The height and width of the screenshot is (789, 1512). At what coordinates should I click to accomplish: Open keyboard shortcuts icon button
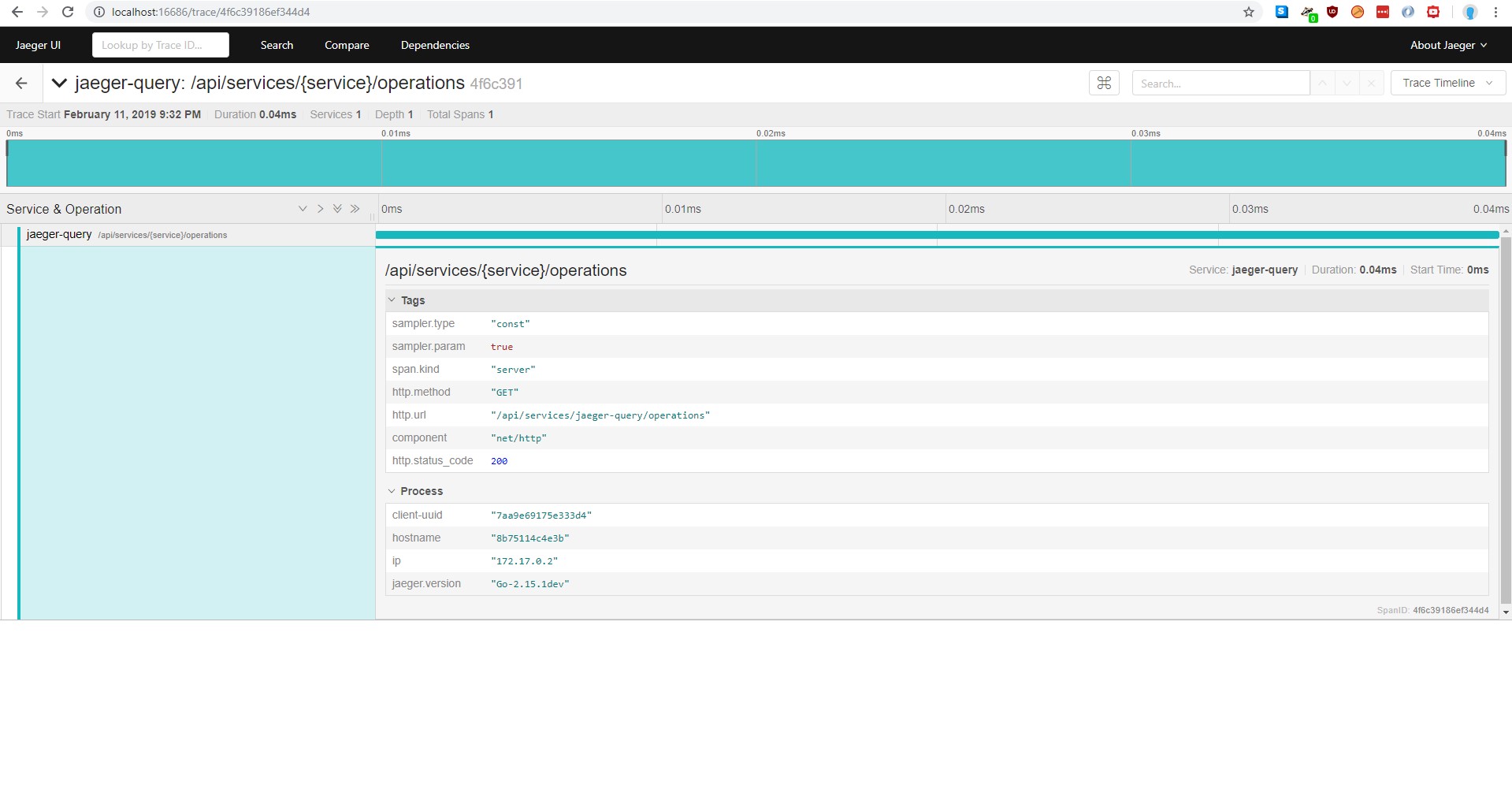pos(1104,84)
